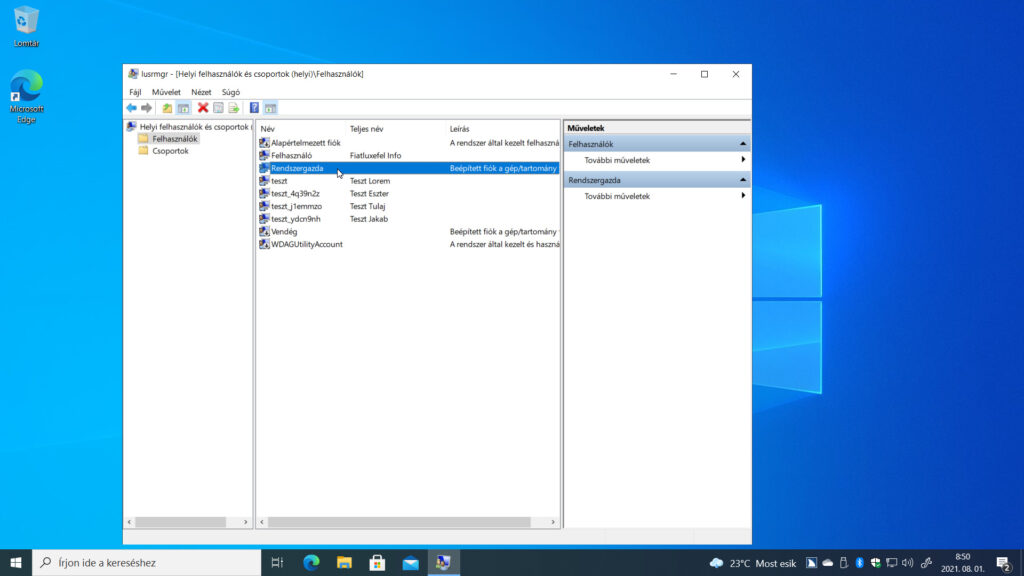This screenshot has height=576, width=1024.
Task: Select the Csoportok folder in tree
Action: (170, 151)
